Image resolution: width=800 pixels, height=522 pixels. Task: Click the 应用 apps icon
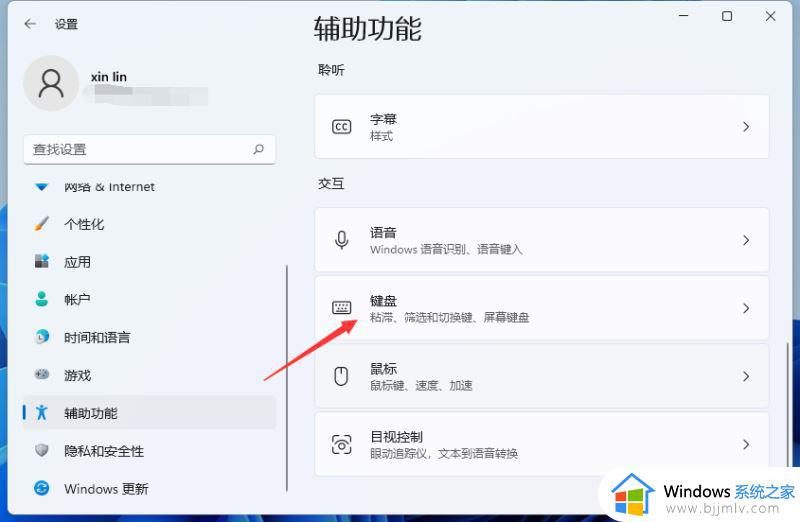pyautogui.click(x=42, y=261)
